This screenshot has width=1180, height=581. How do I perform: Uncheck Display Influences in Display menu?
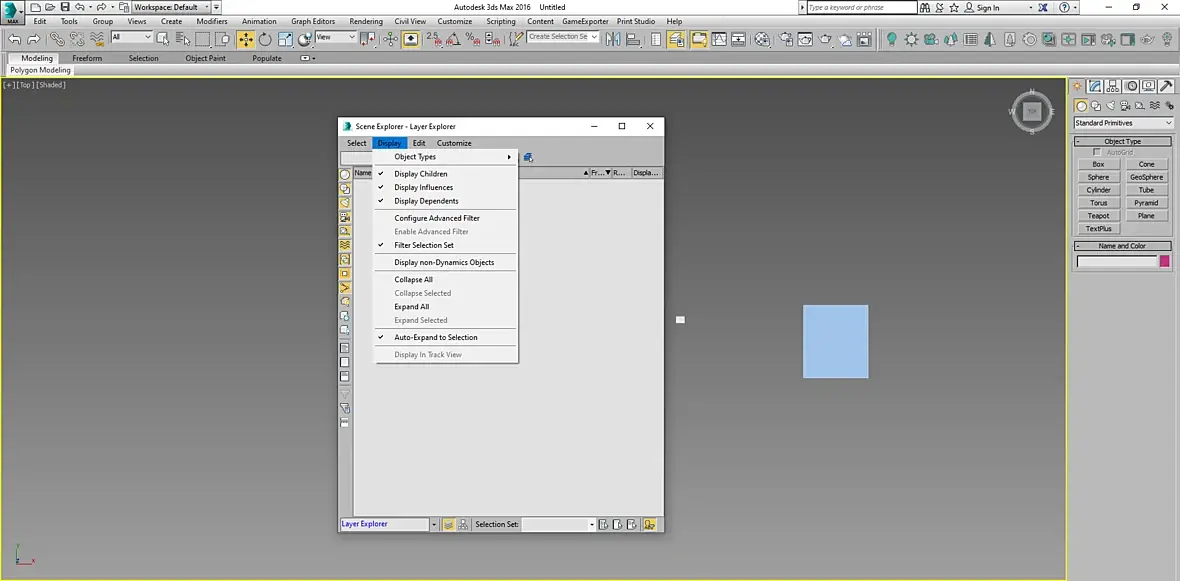pyautogui.click(x=423, y=187)
